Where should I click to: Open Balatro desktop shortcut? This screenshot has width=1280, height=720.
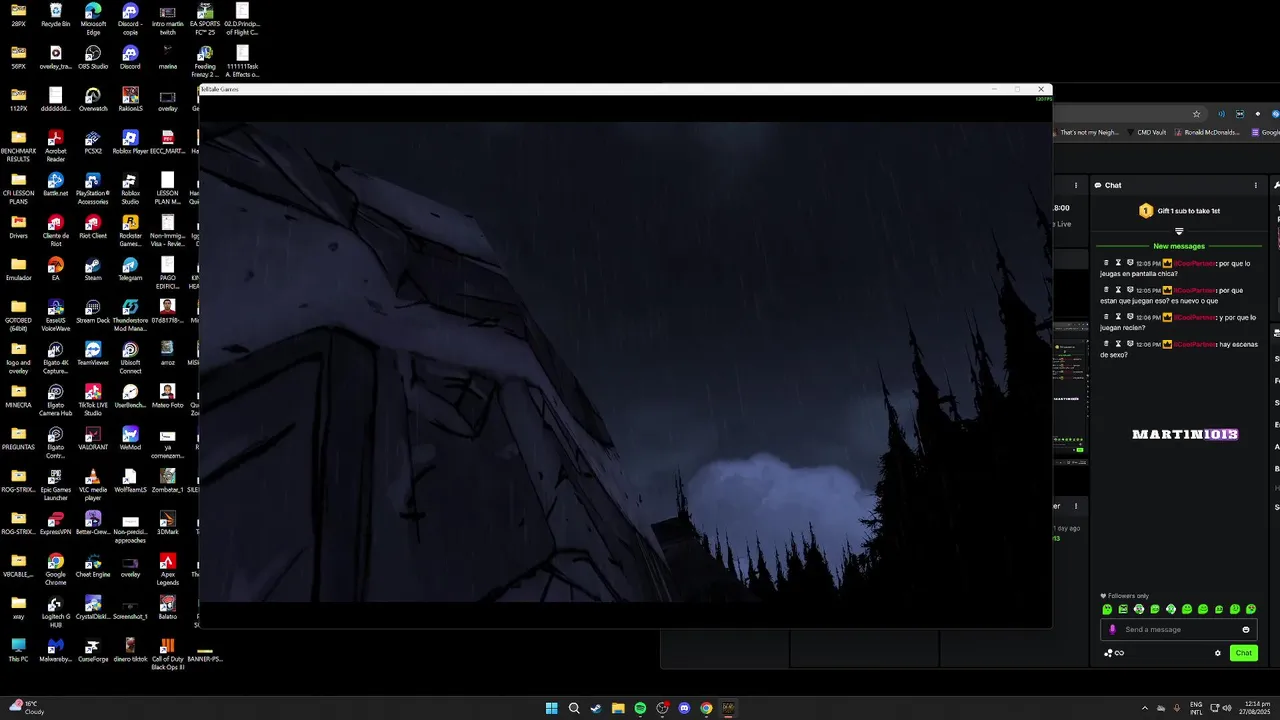tap(167, 607)
